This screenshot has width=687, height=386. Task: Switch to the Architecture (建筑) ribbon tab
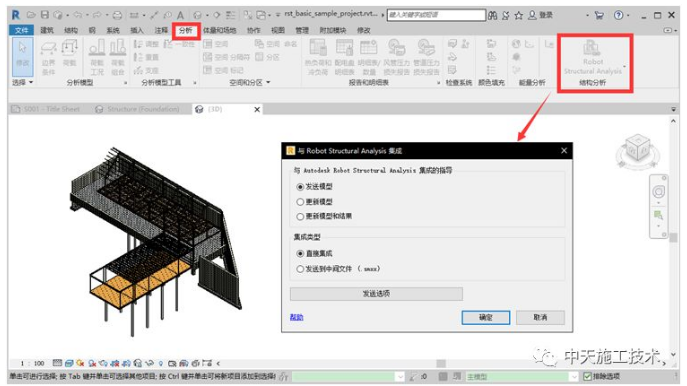[x=47, y=30]
